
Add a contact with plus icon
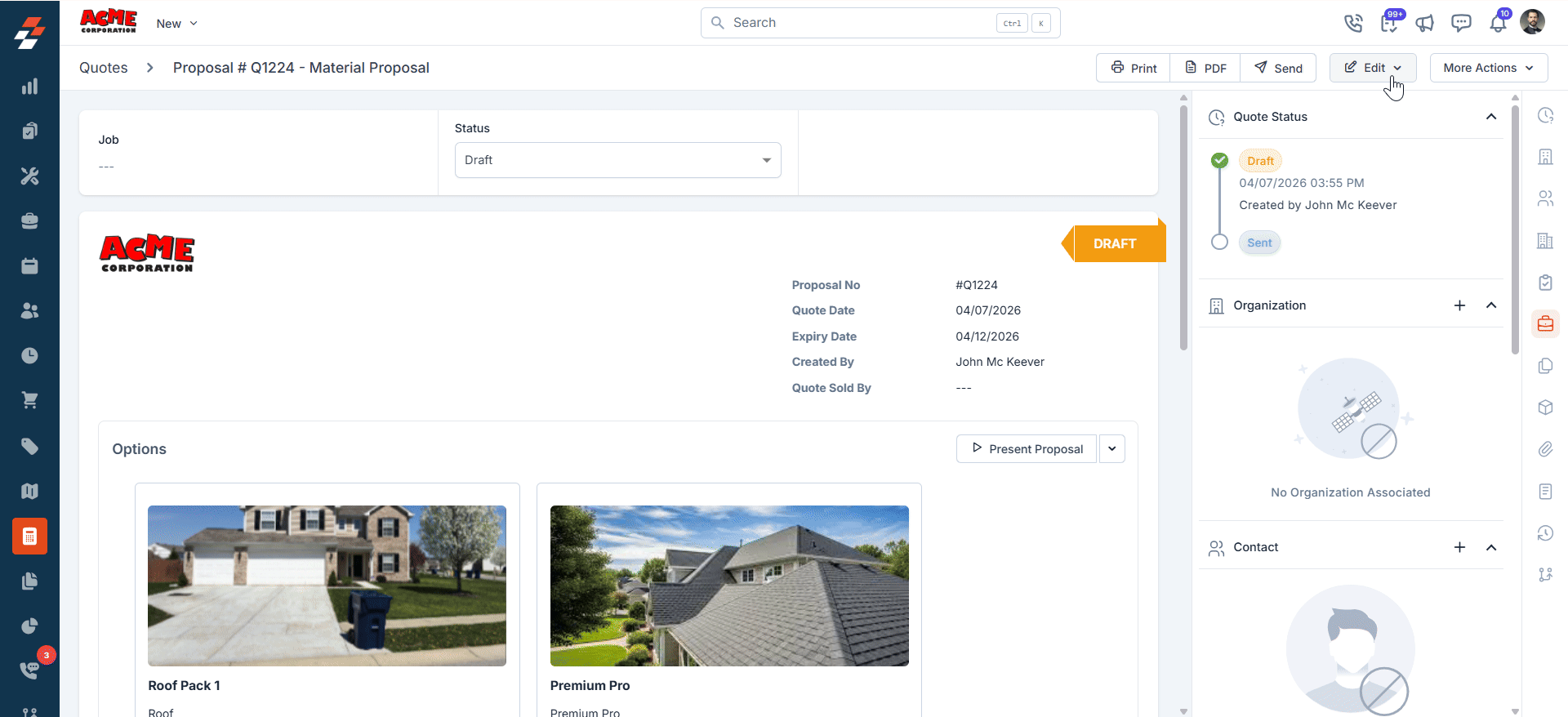1459,547
